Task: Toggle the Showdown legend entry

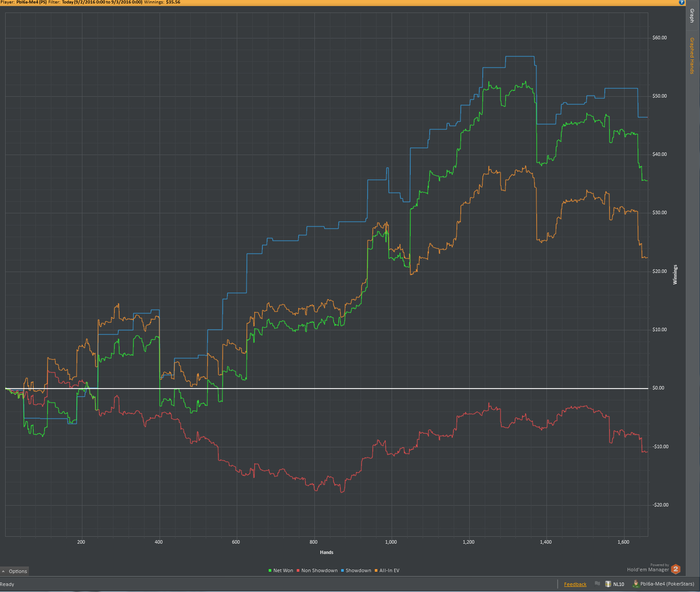Action: click(356, 571)
